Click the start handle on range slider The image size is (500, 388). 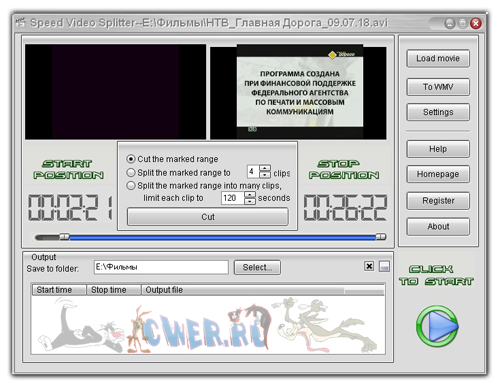(65, 237)
